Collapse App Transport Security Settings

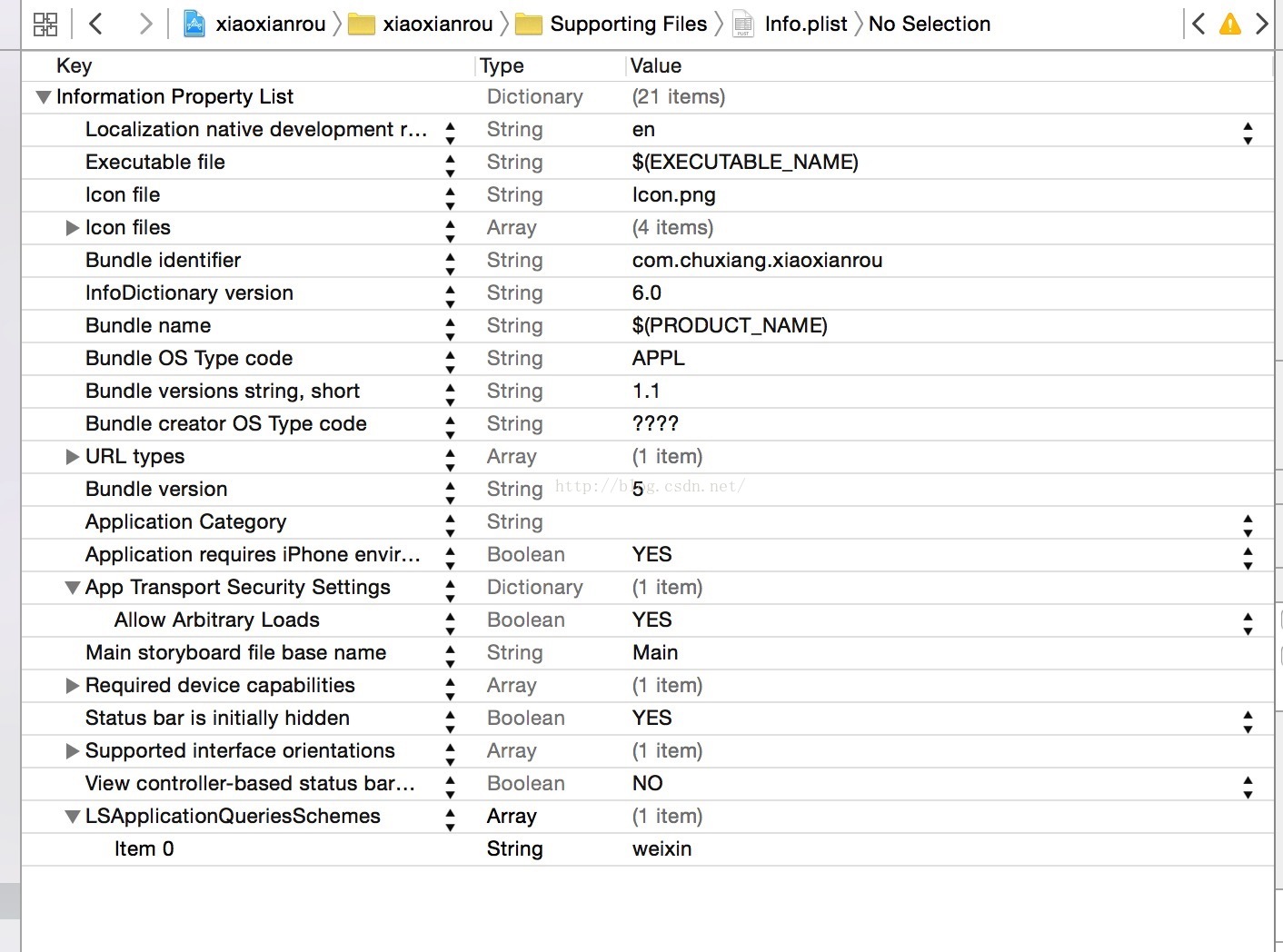point(73,588)
